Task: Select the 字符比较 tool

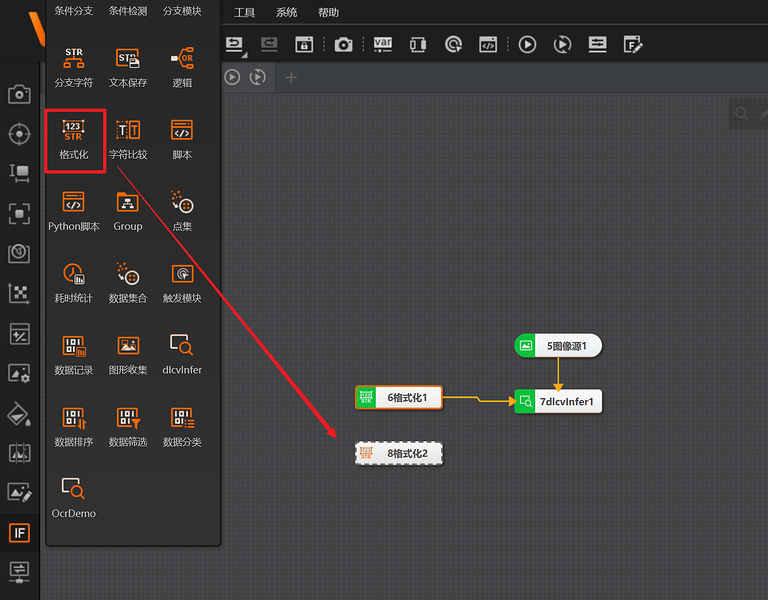Action: pos(128,140)
